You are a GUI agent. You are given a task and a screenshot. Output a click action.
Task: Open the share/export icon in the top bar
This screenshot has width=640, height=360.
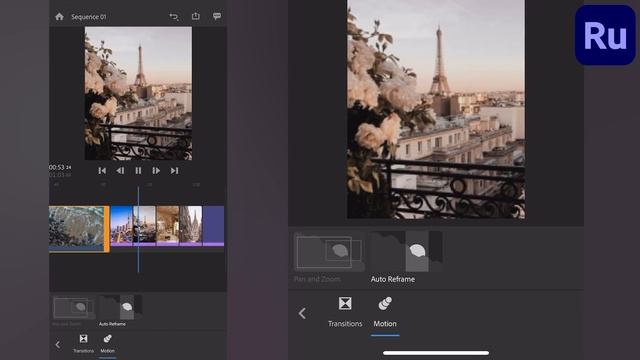tap(196, 16)
